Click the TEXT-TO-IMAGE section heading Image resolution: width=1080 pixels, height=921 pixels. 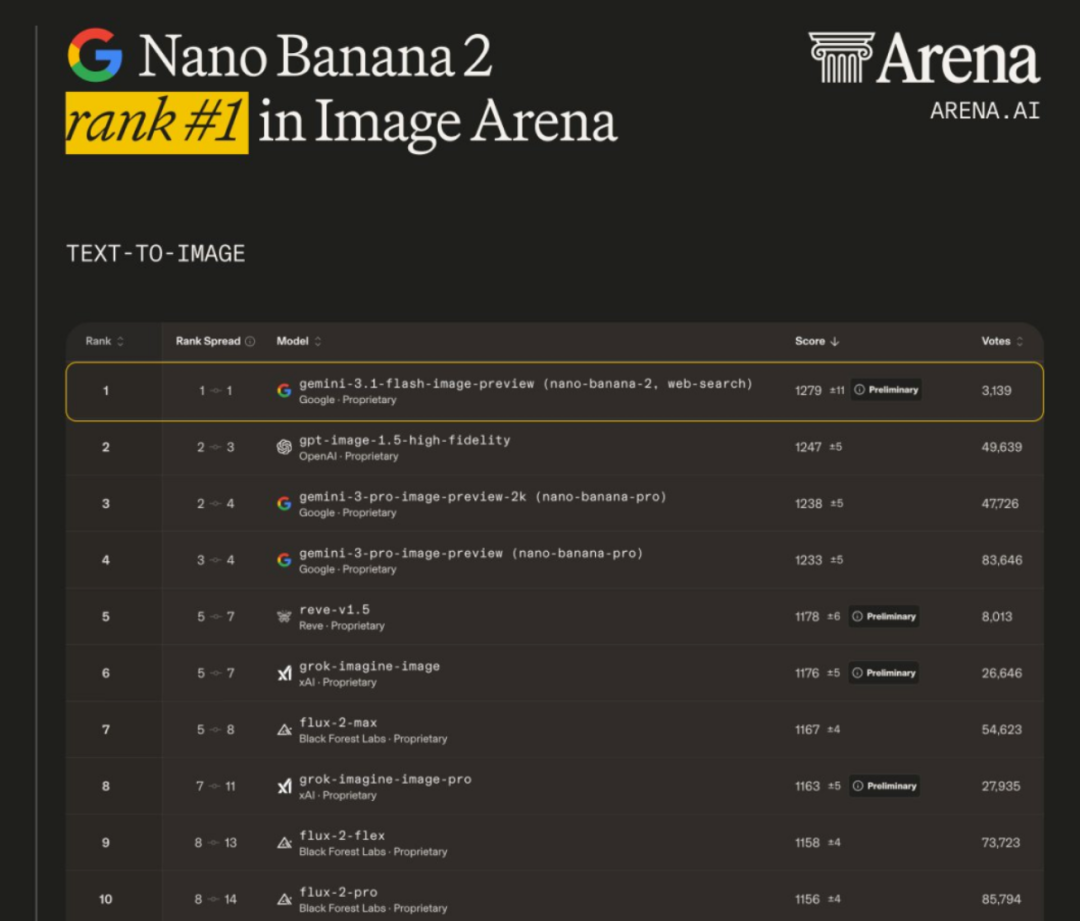[x=156, y=254]
